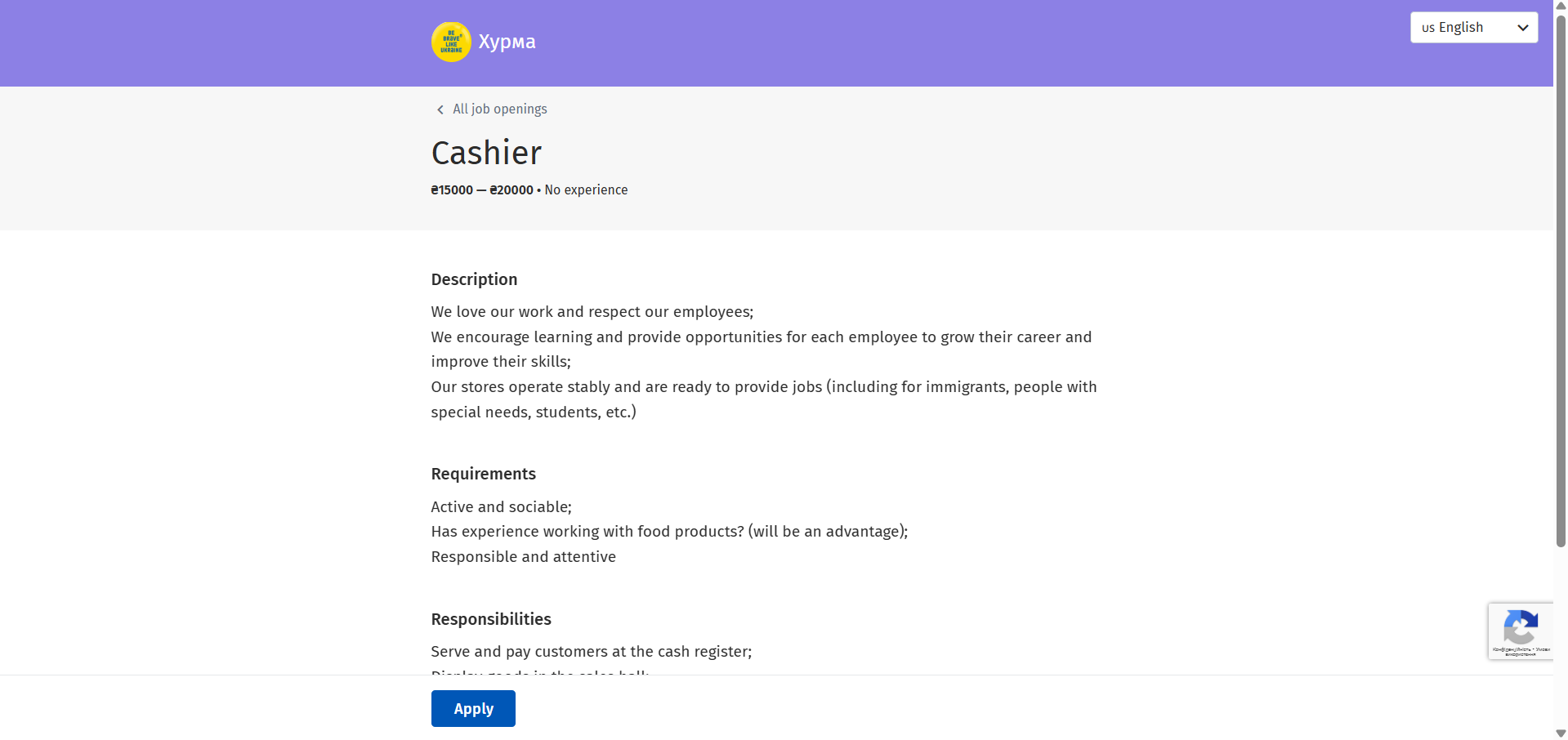Screen dimensions: 1568x740
Task: Click the US flag code in language selector
Action: tap(1427, 28)
